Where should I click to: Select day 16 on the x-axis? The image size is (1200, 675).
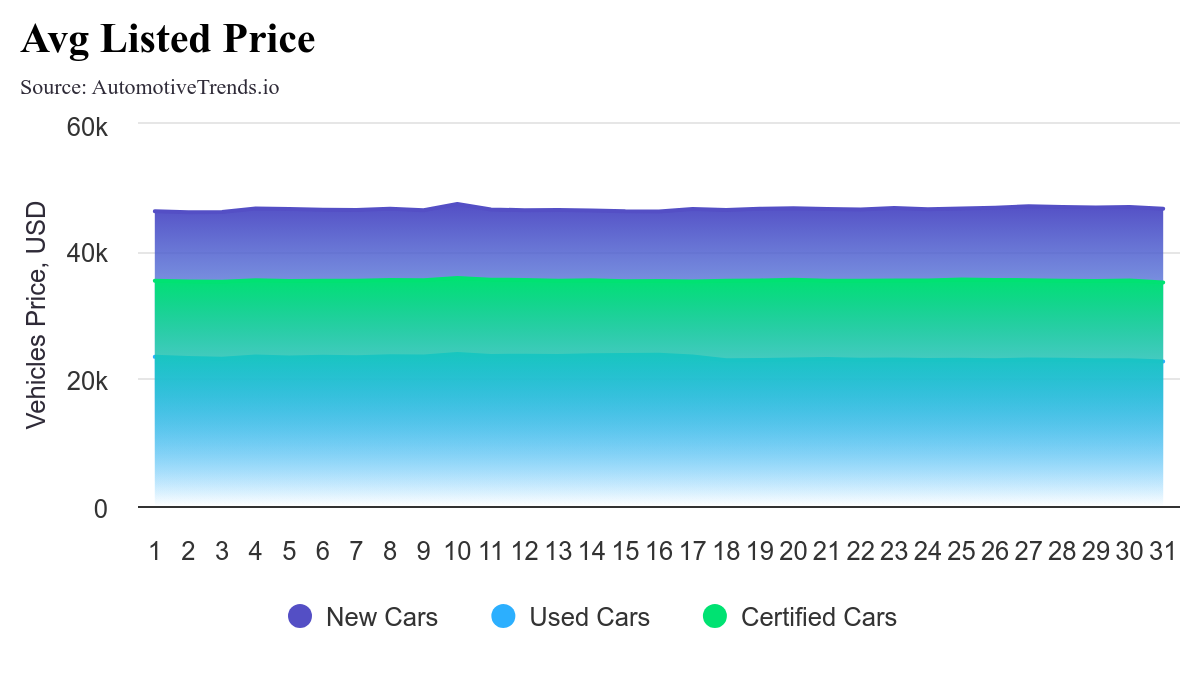click(x=659, y=551)
